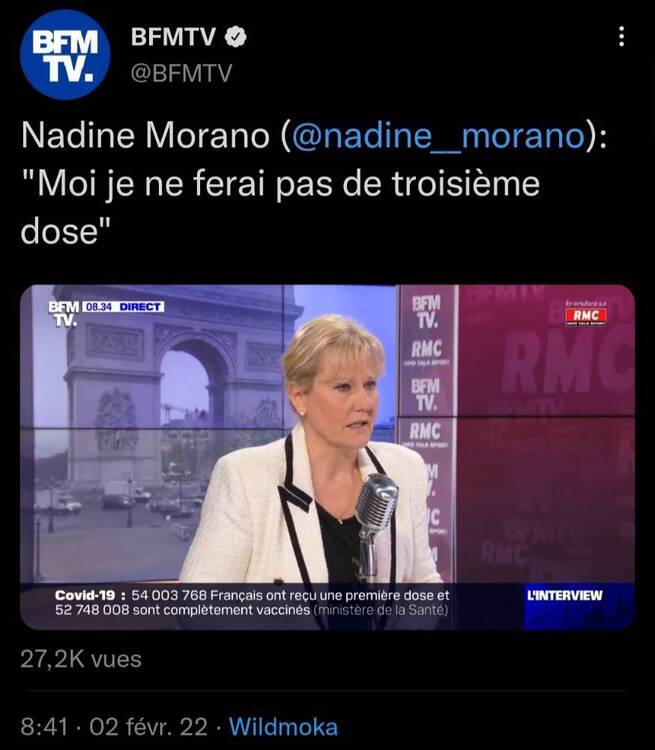Click the tweet text about troisième dose

click(x=314, y=183)
